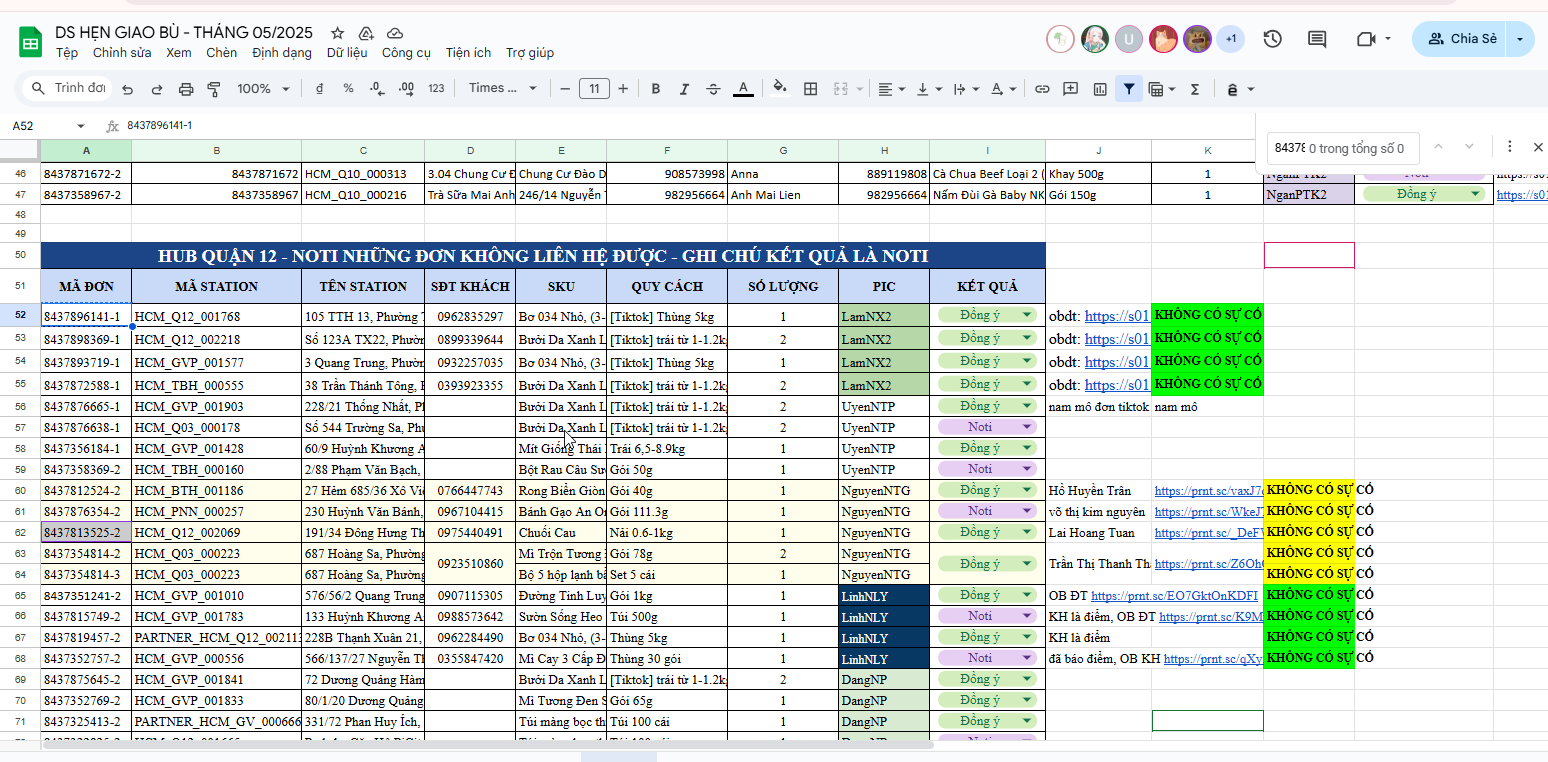The width and height of the screenshot is (1548, 762).
Task: Toggle the filter funnel button
Action: (1129, 89)
